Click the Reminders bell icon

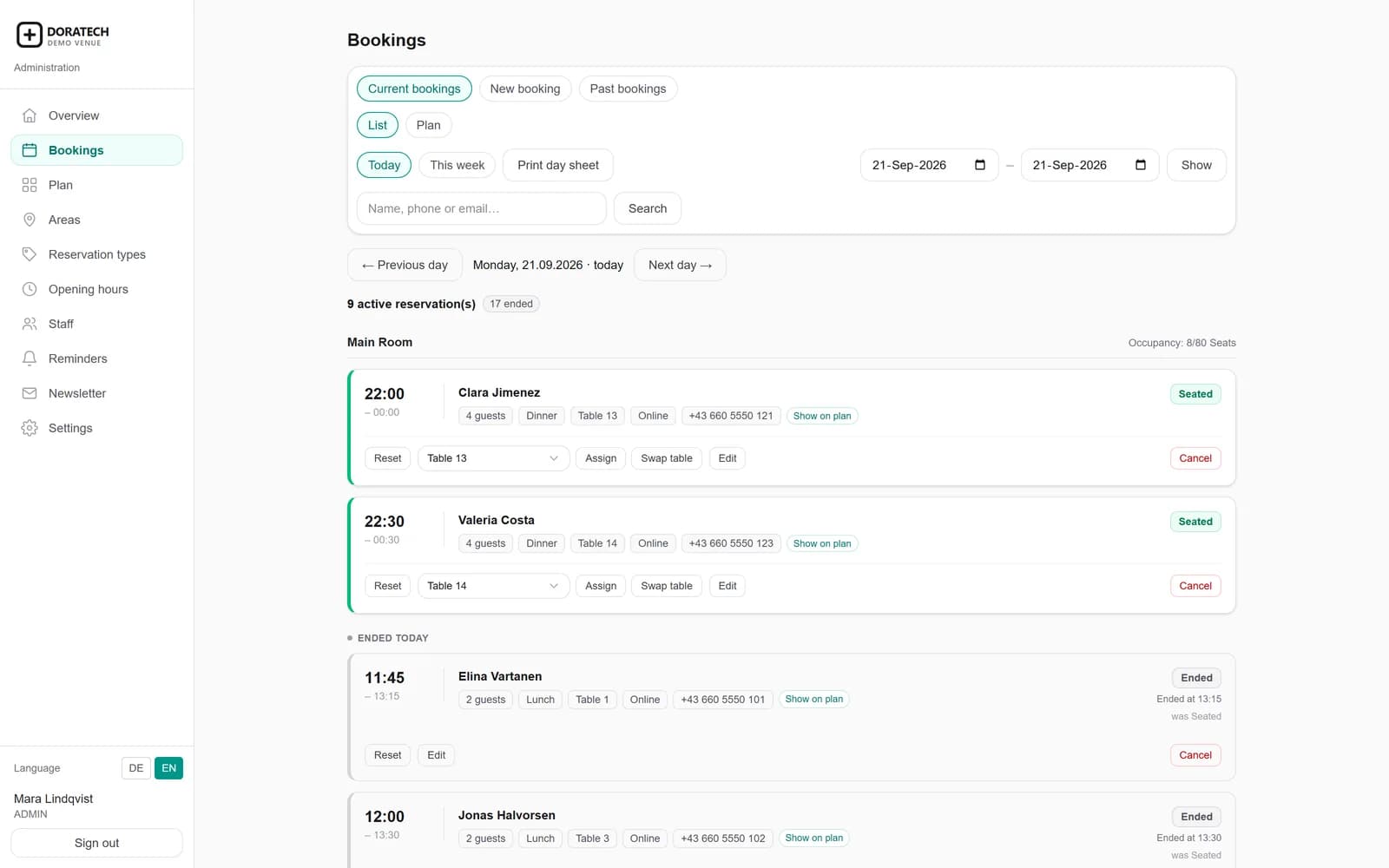click(30, 358)
